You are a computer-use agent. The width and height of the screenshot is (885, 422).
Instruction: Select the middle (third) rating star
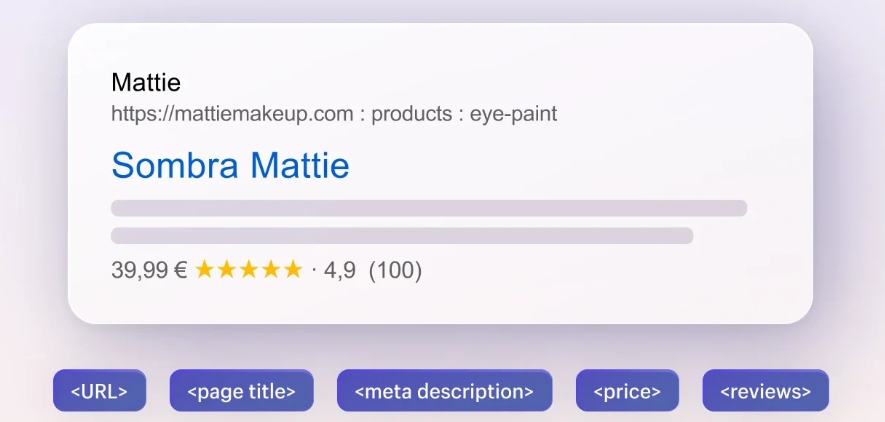[x=248, y=269]
